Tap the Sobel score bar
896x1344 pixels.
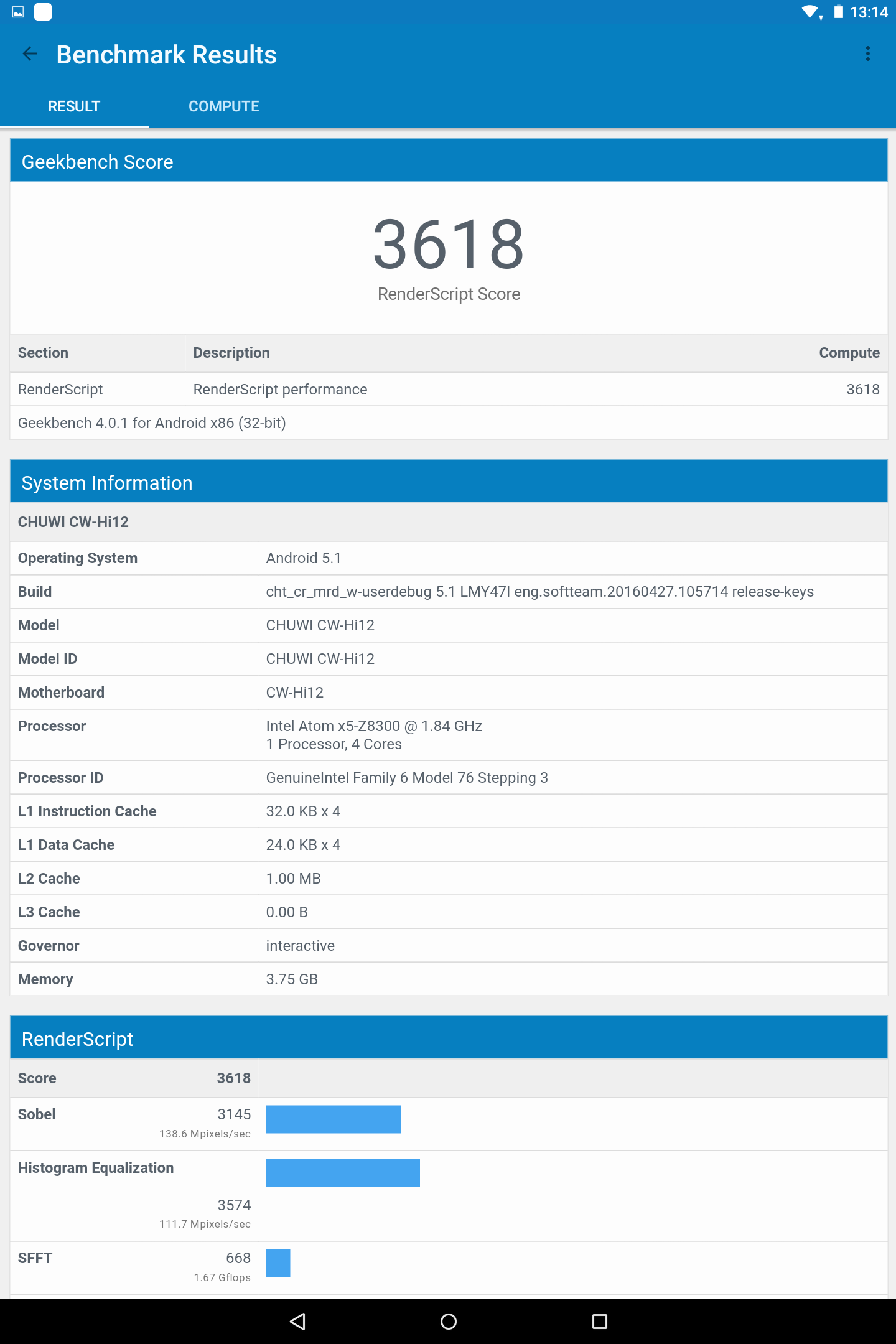tap(334, 1119)
